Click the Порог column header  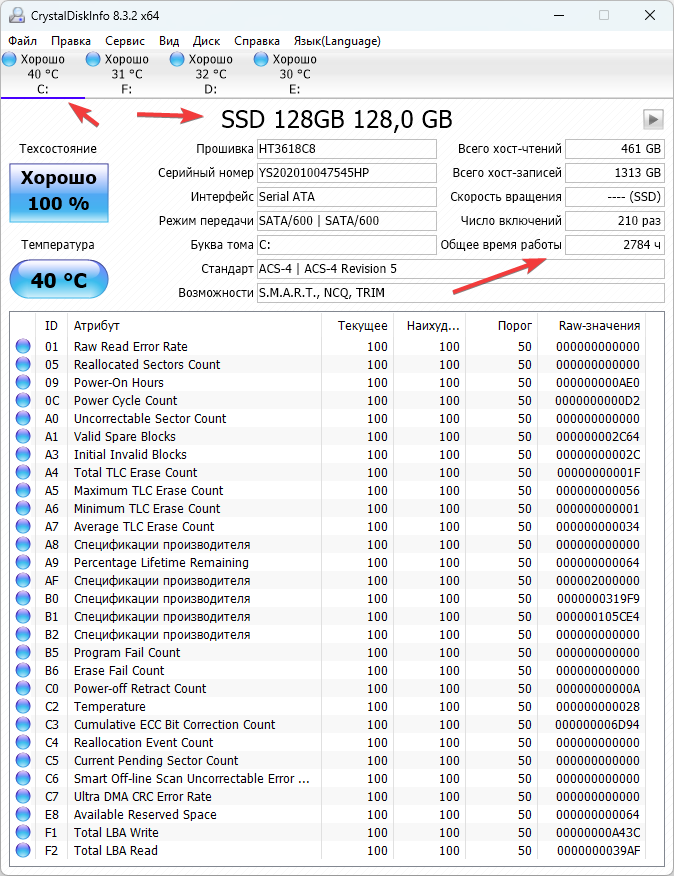tap(502, 325)
